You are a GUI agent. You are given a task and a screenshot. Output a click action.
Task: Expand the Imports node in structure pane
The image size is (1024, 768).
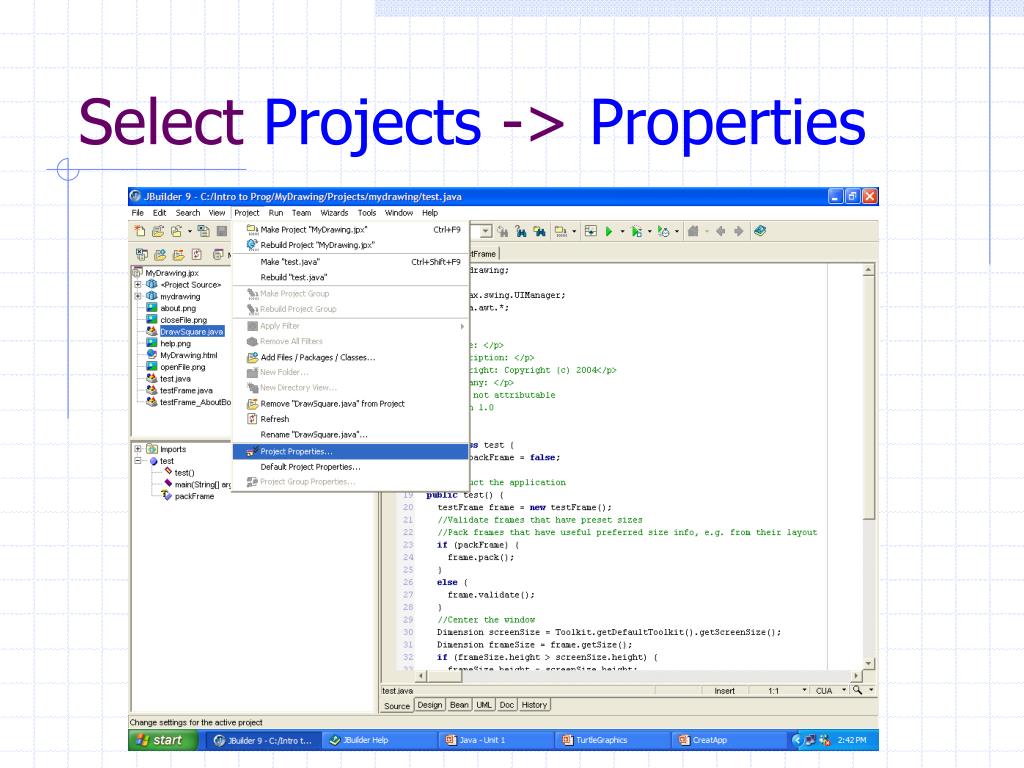tap(138, 449)
